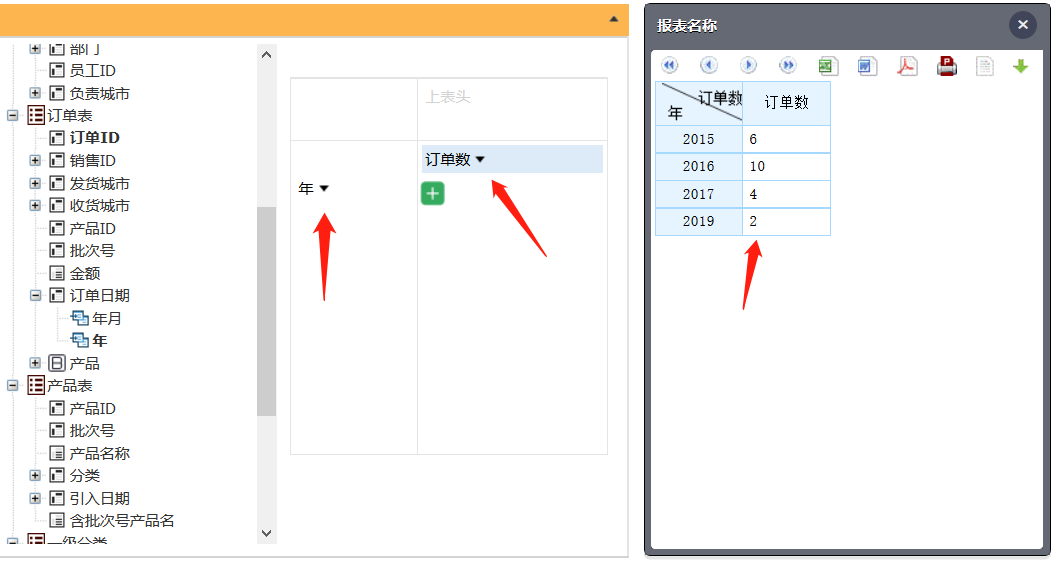This screenshot has height=566, width=1059.
Task: Collapse the 订单表 table node
Action: [x=12, y=115]
